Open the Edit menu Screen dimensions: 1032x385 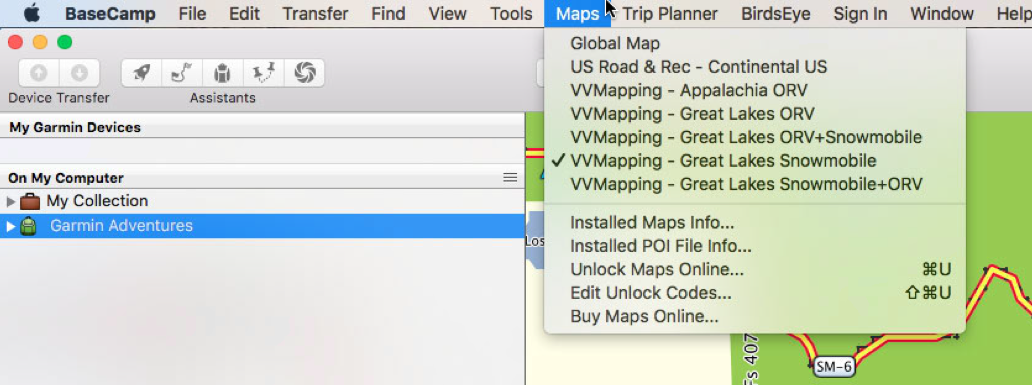244,13
